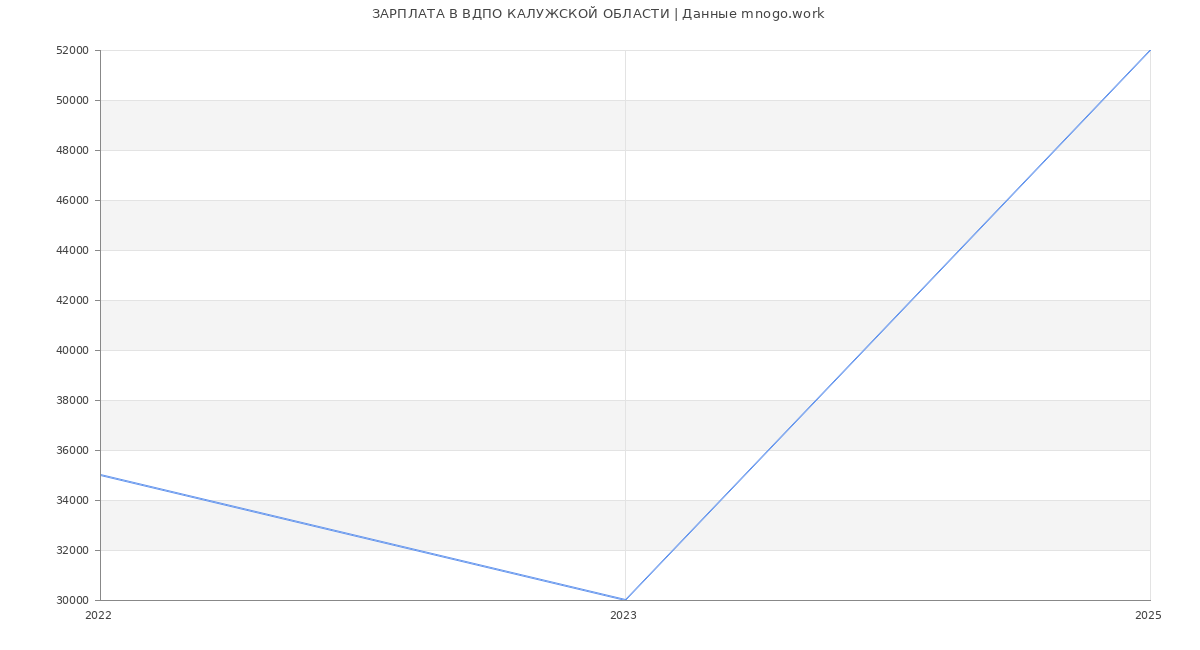Viewport: 1200px width, 650px height.
Task: Select the 44000 y-axis label
Action: [x=73, y=251]
